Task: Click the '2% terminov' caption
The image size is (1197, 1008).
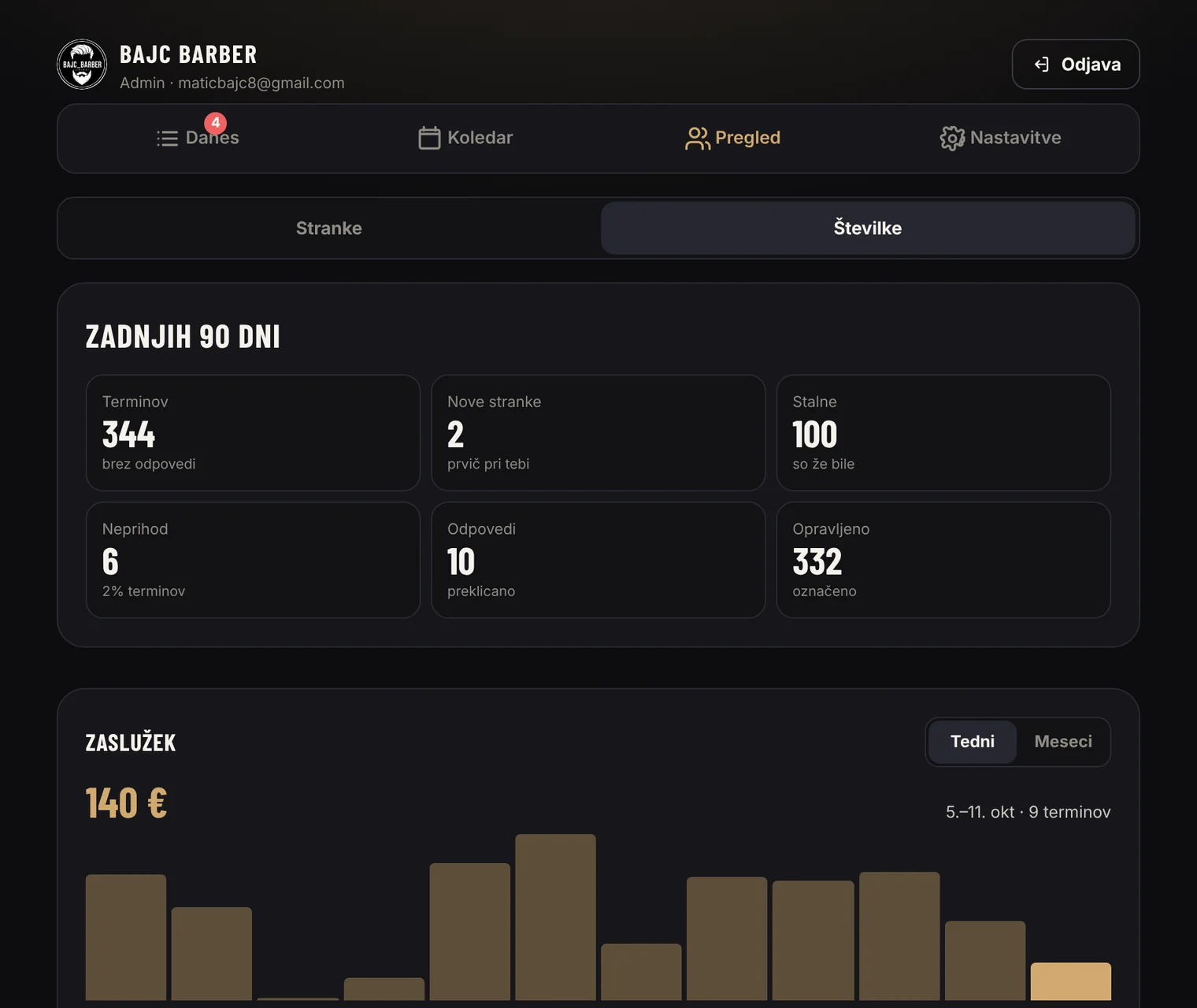Action: pos(143,591)
